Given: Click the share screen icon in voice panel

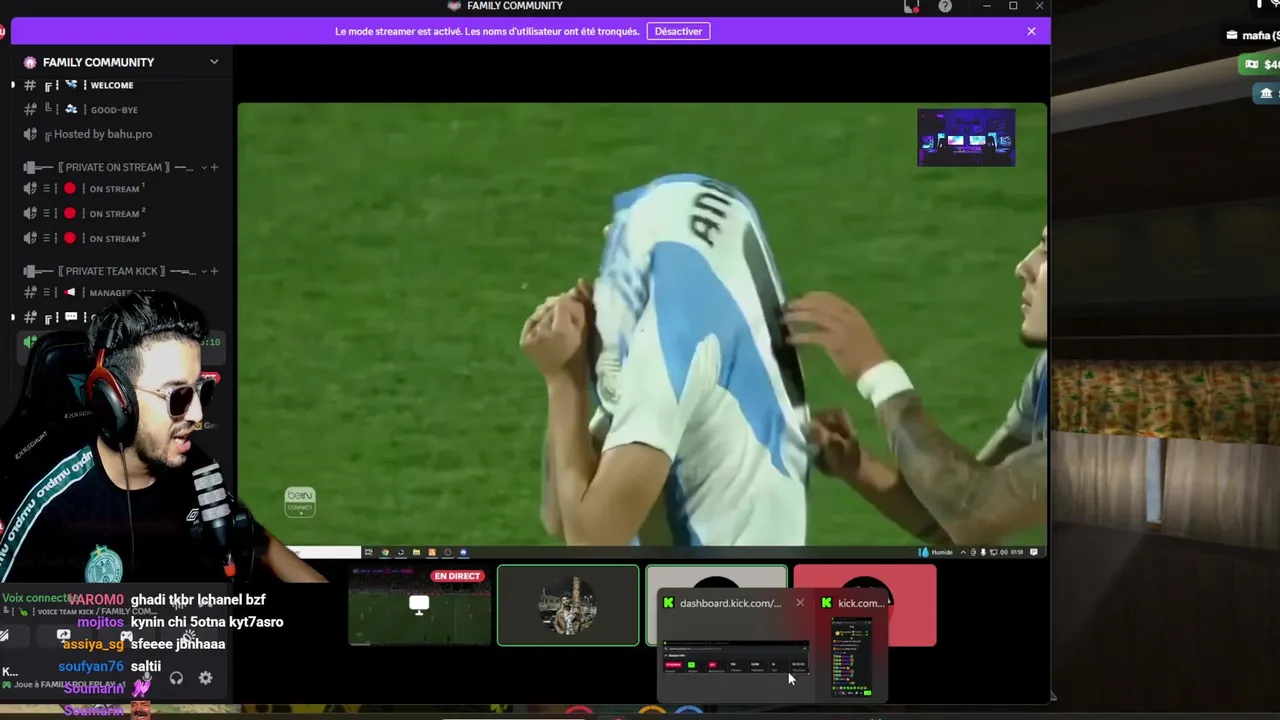Looking at the screenshot, I should [x=63, y=635].
